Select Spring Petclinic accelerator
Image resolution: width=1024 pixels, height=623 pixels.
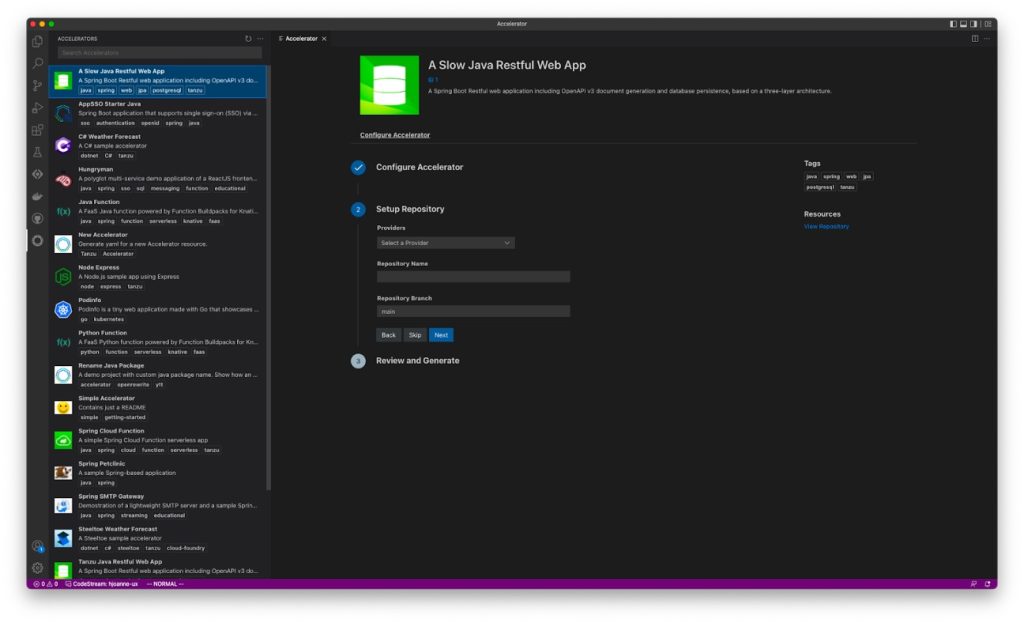click(158, 472)
